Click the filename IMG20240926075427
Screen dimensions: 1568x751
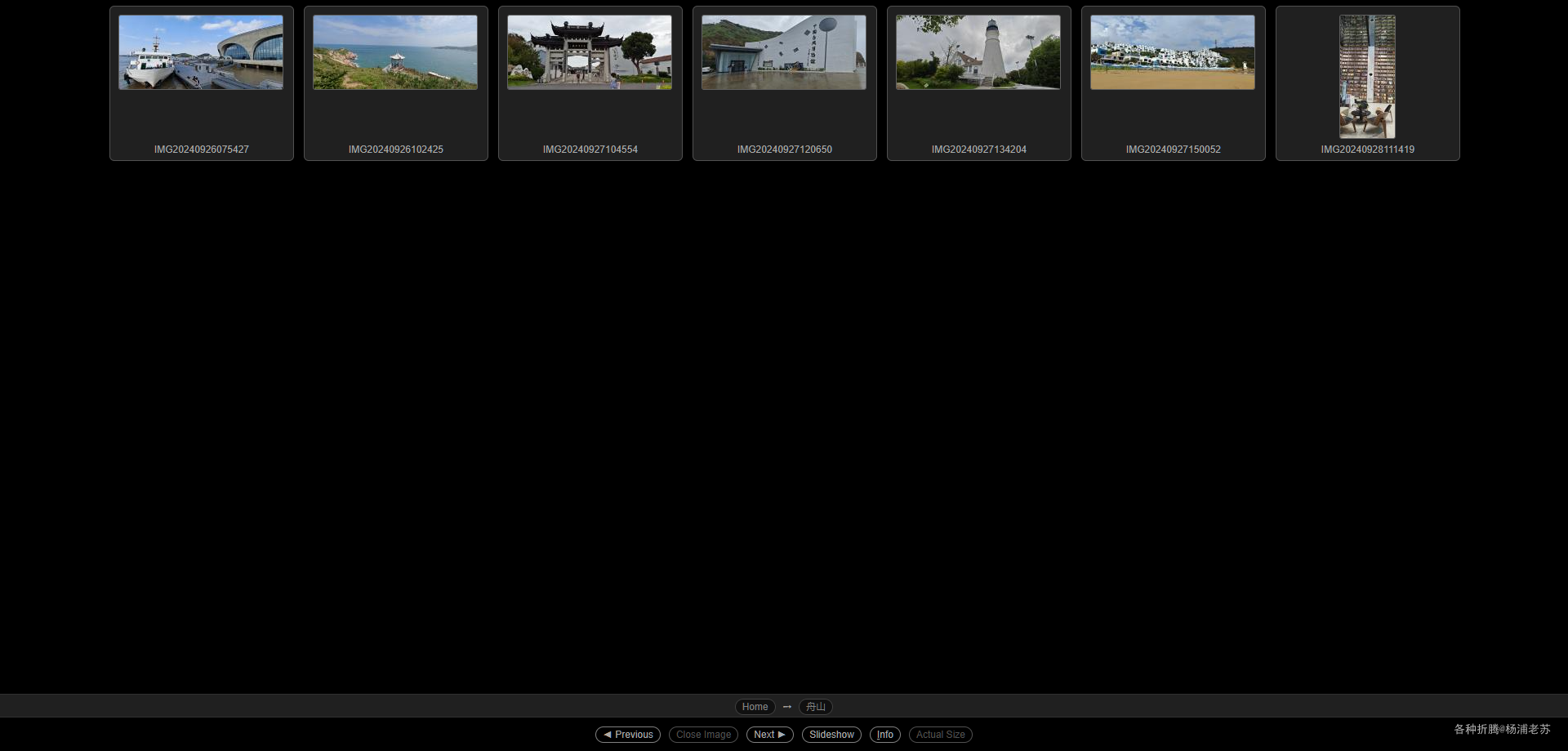point(202,150)
